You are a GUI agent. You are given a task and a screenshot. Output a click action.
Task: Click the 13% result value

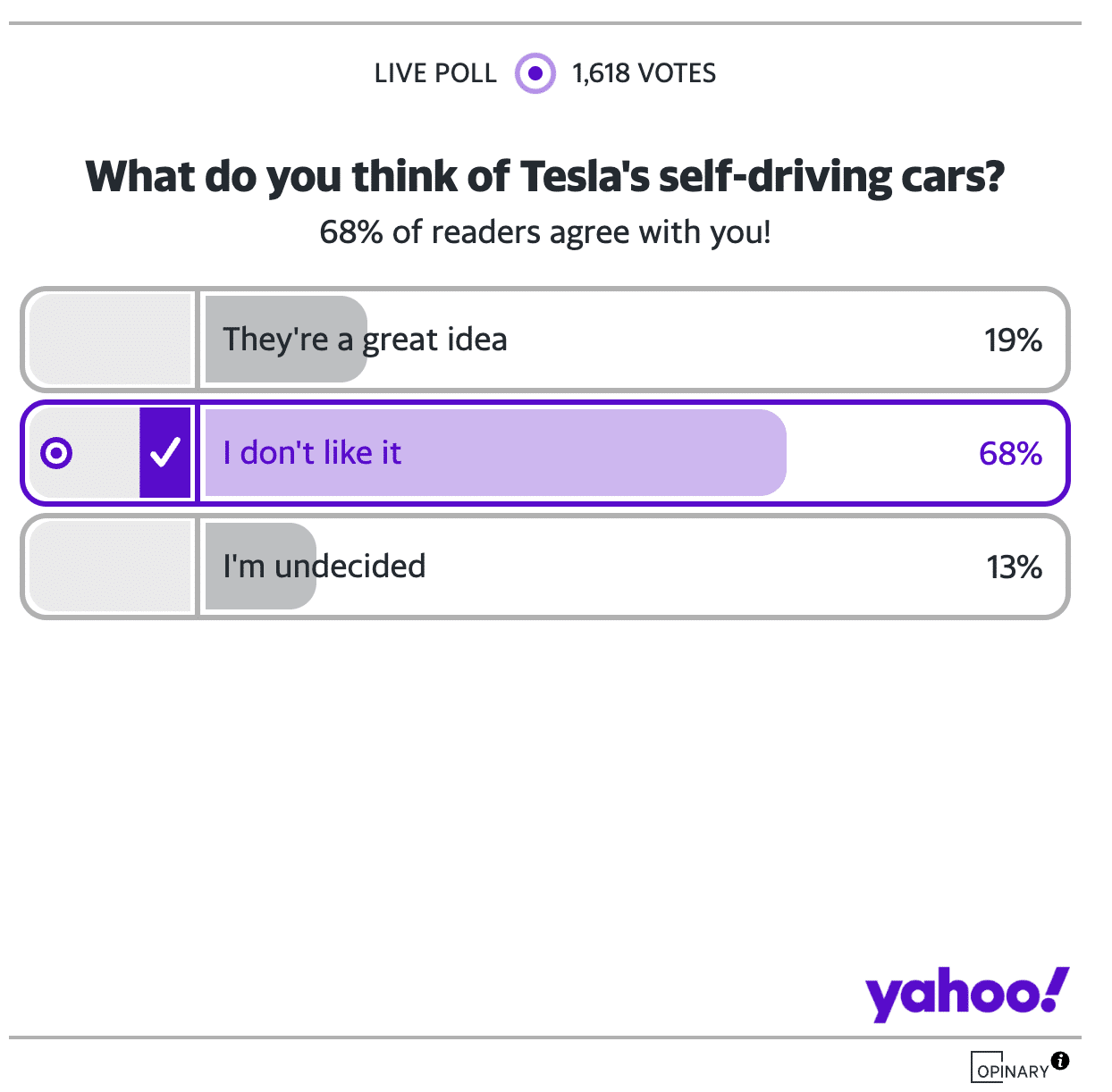coord(1014,567)
